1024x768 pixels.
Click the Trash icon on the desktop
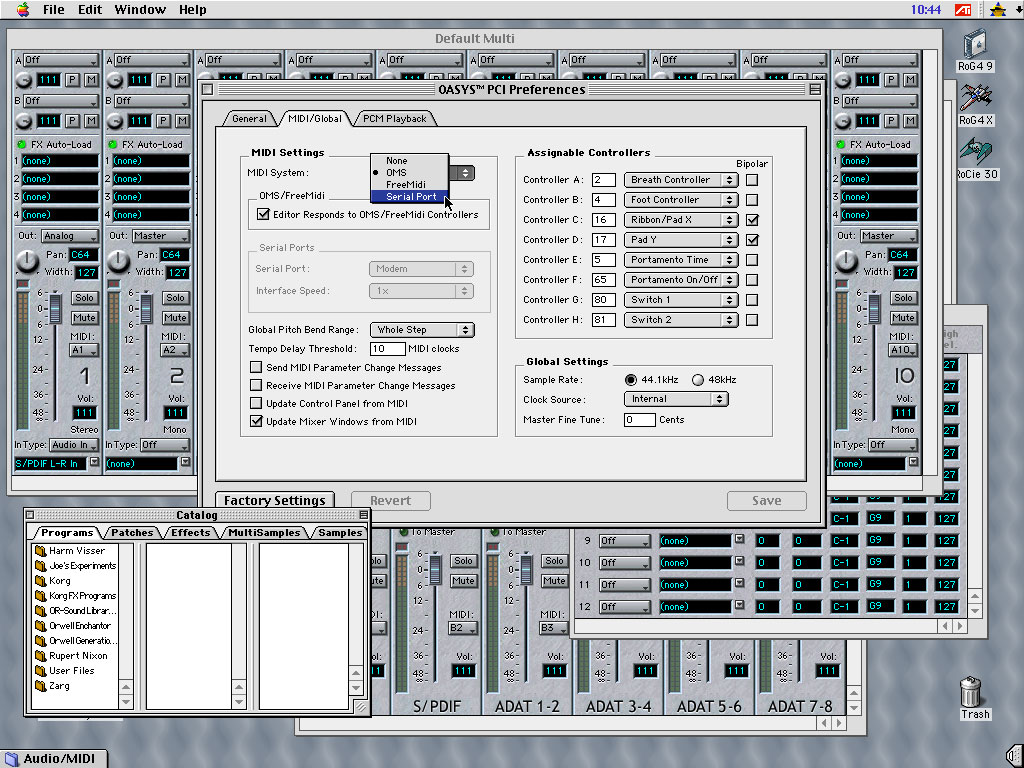971,692
